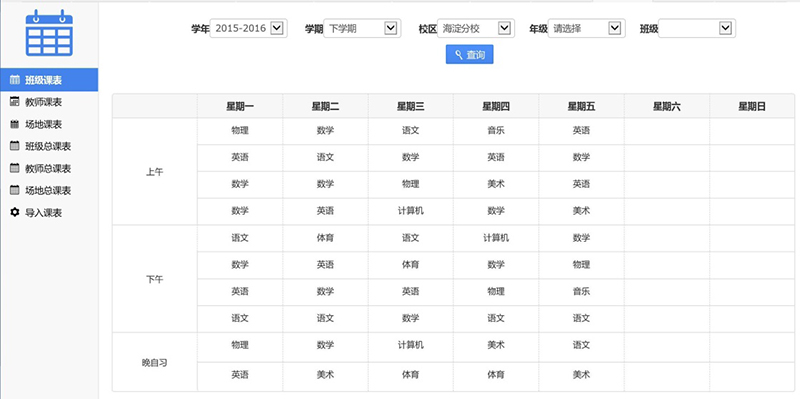Click the 教师课表 sidebar icon
This screenshot has height=399, width=800.
[15, 102]
